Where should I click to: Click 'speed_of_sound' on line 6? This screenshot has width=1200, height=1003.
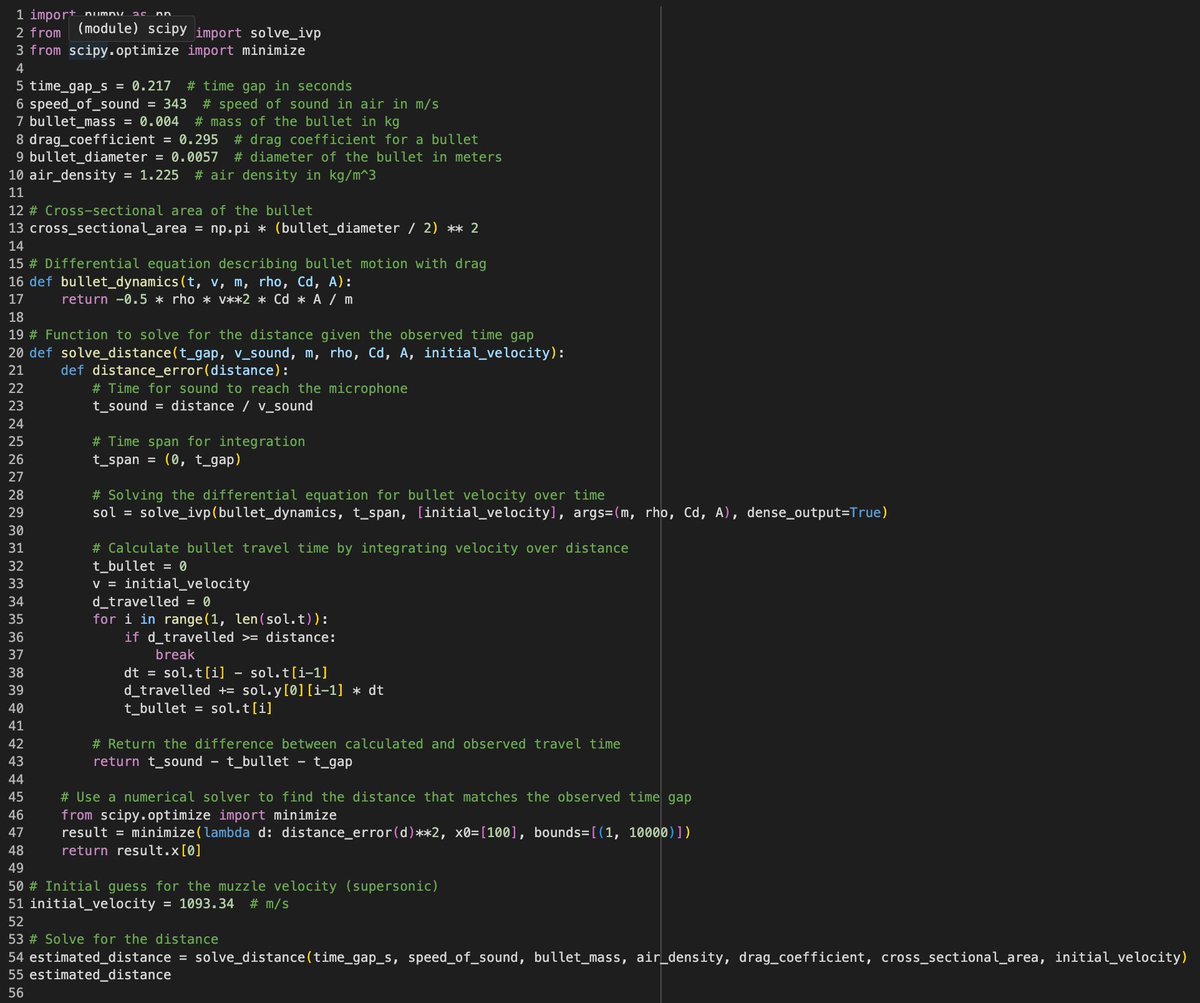[x=85, y=104]
